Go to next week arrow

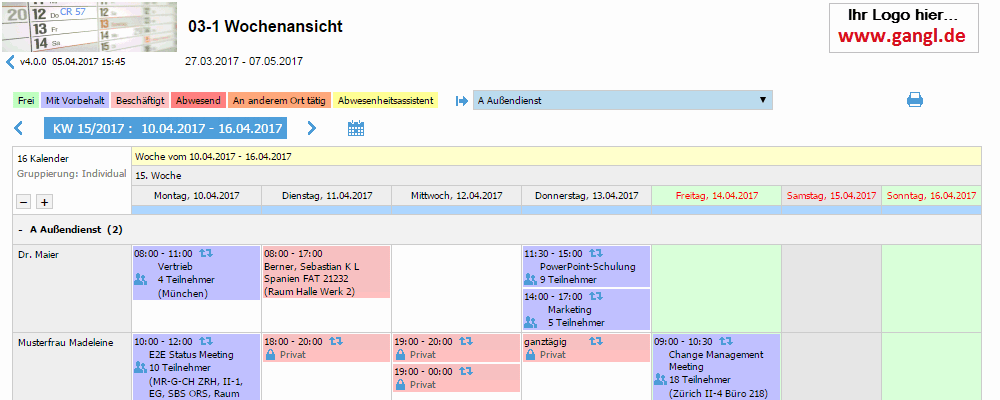[311, 128]
